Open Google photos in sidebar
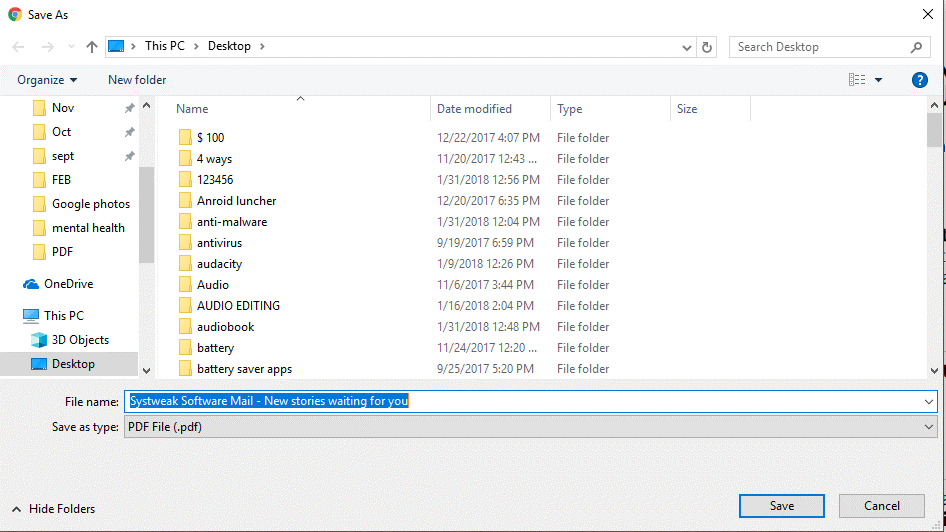Image resolution: width=946 pixels, height=532 pixels. point(90,204)
